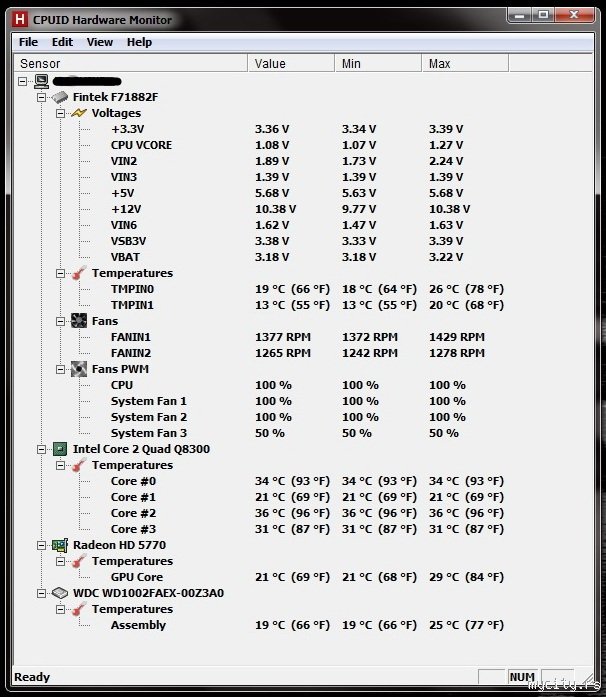Select the Assembly temperature row
The height and width of the screenshot is (697, 606).
tap(138, 625)
